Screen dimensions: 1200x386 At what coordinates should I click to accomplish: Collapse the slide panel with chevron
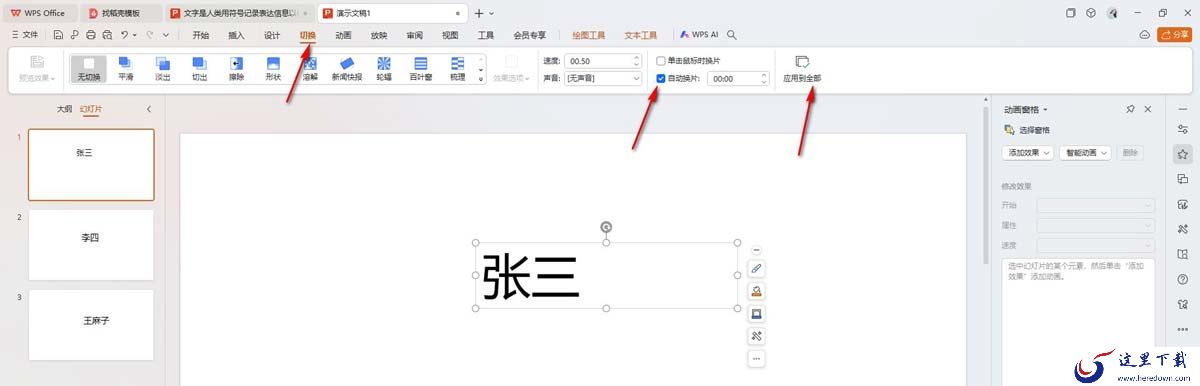click(x=148, y=109)
